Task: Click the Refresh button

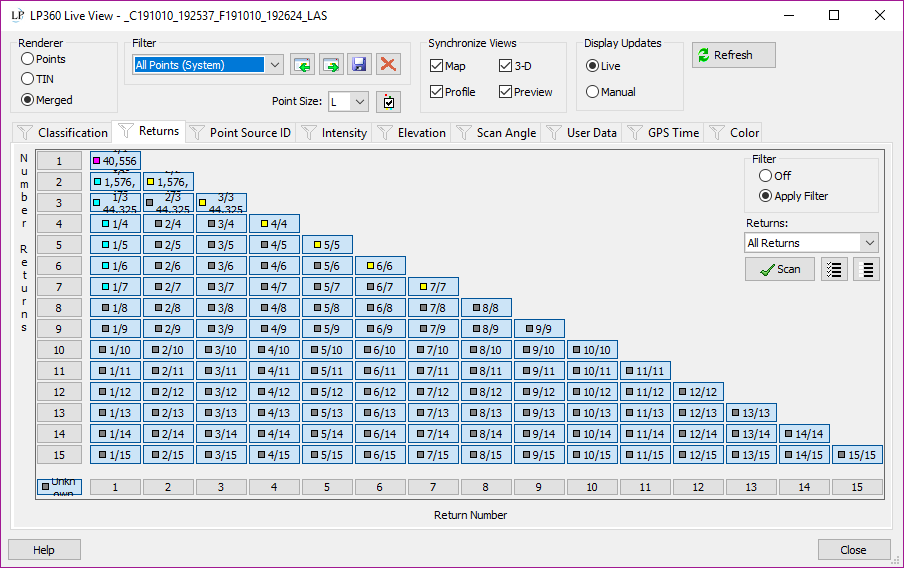Action: [733, 55]
